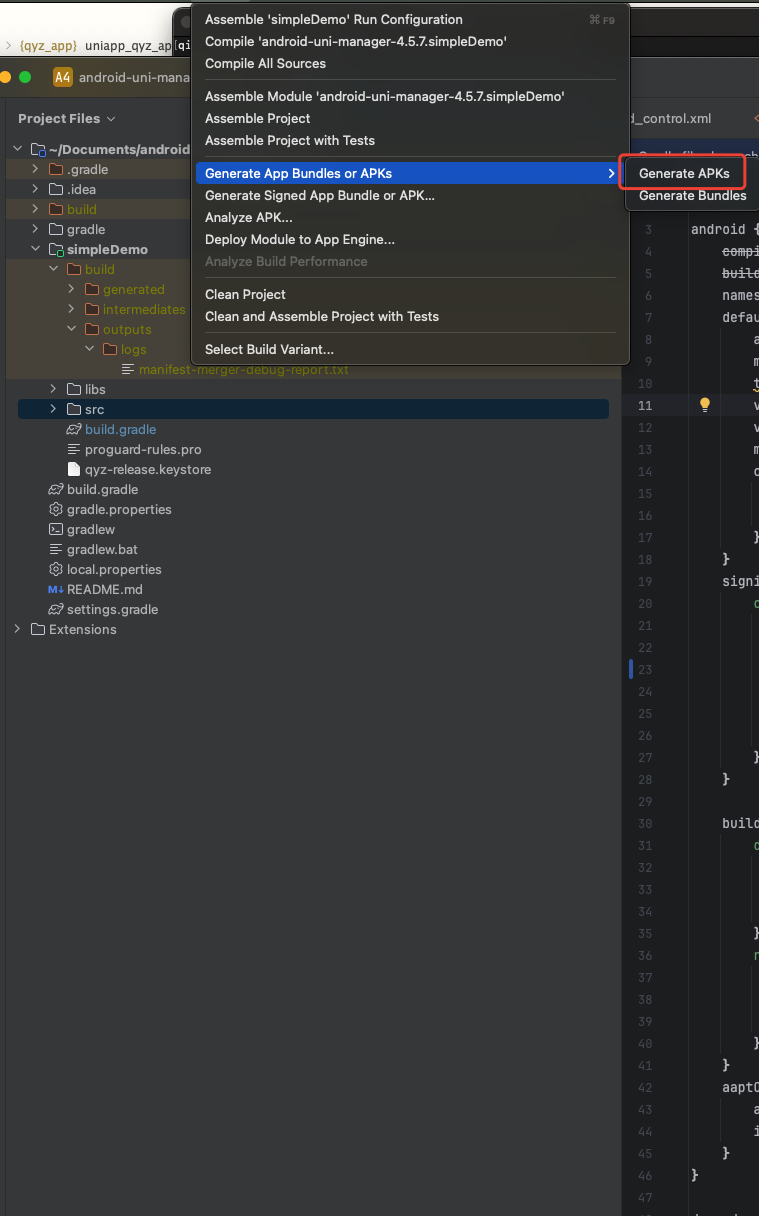Viewport: 759px width, 1216px height.
Task: Click Generate Bundles in submenu
Action: click(x=692, y=195)
